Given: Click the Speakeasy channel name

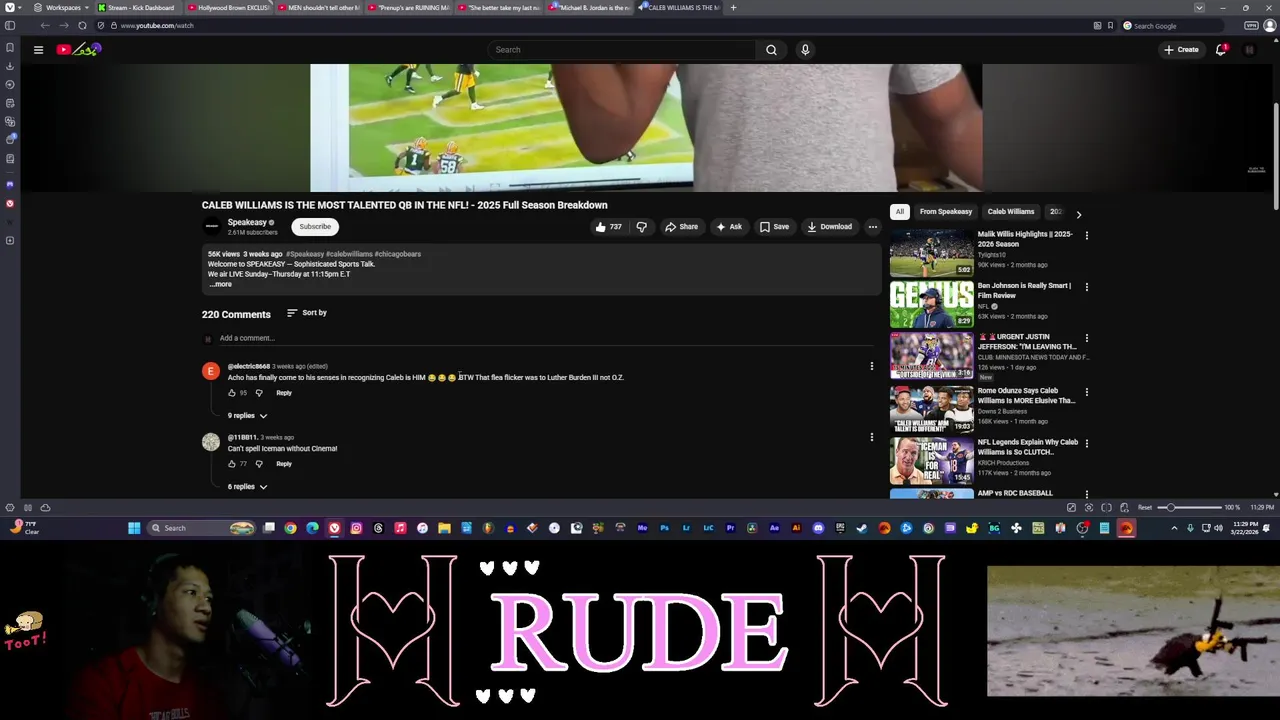Looking at the screenshot, I should [x=247, y=222].
